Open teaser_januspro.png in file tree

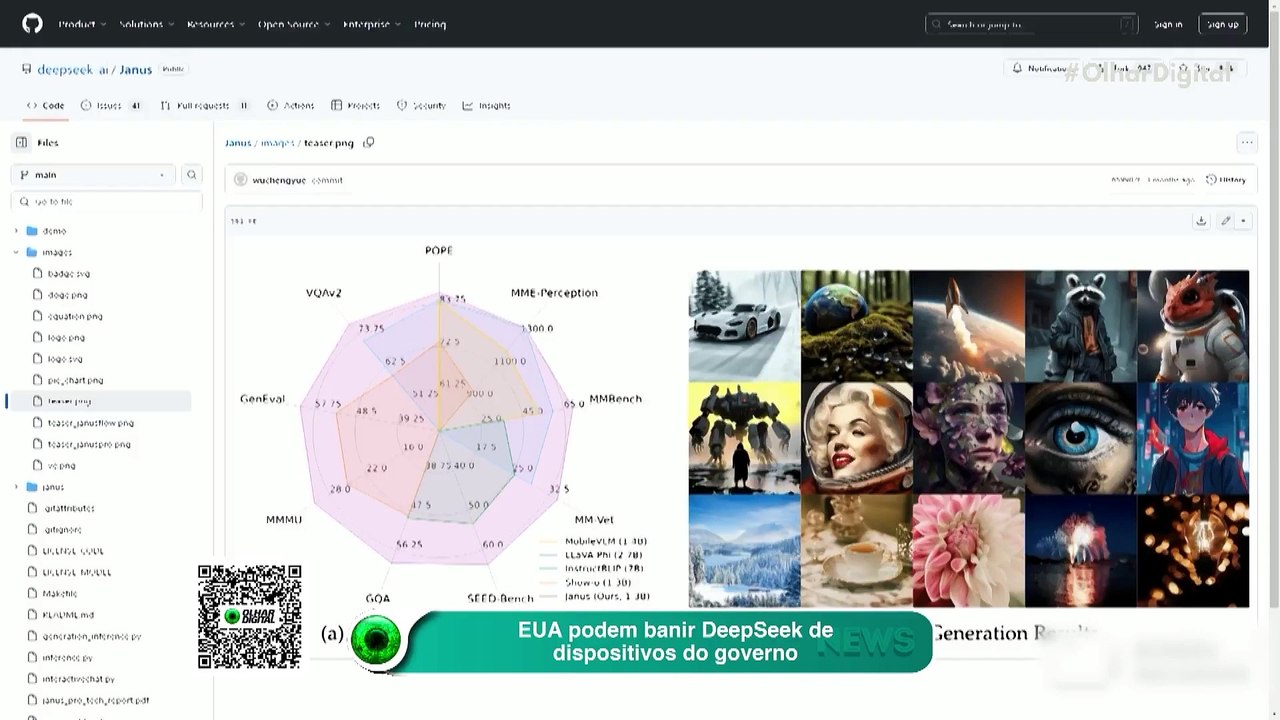click(x=89, y=444)
